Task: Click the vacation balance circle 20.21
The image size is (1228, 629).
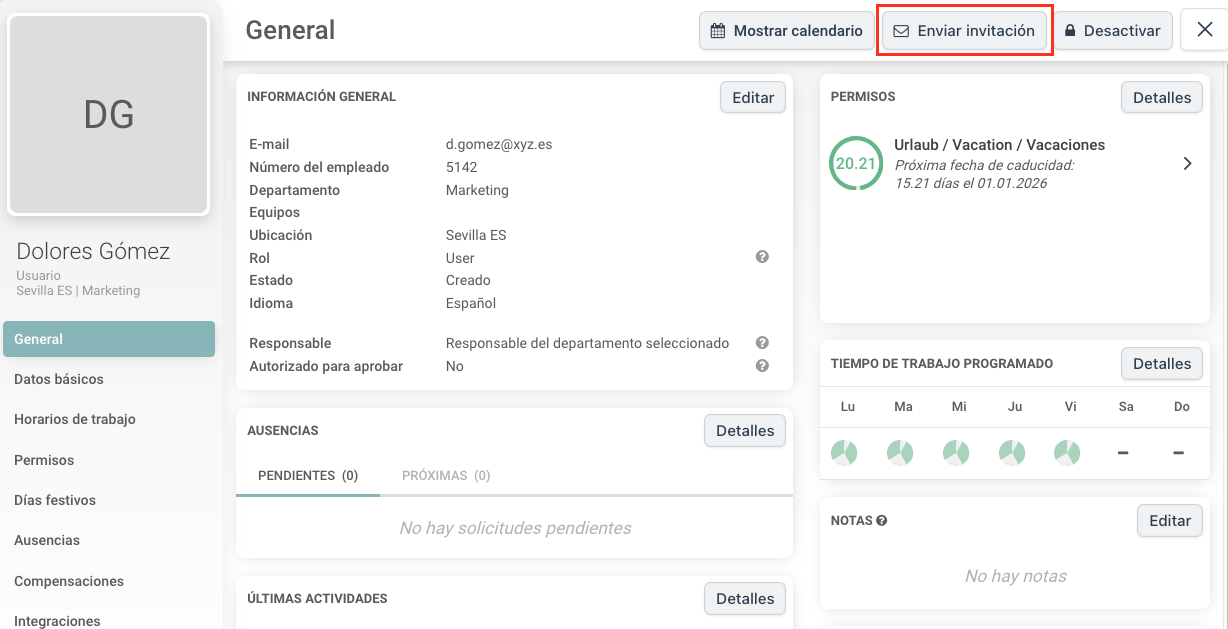Action: click(855, 163)
